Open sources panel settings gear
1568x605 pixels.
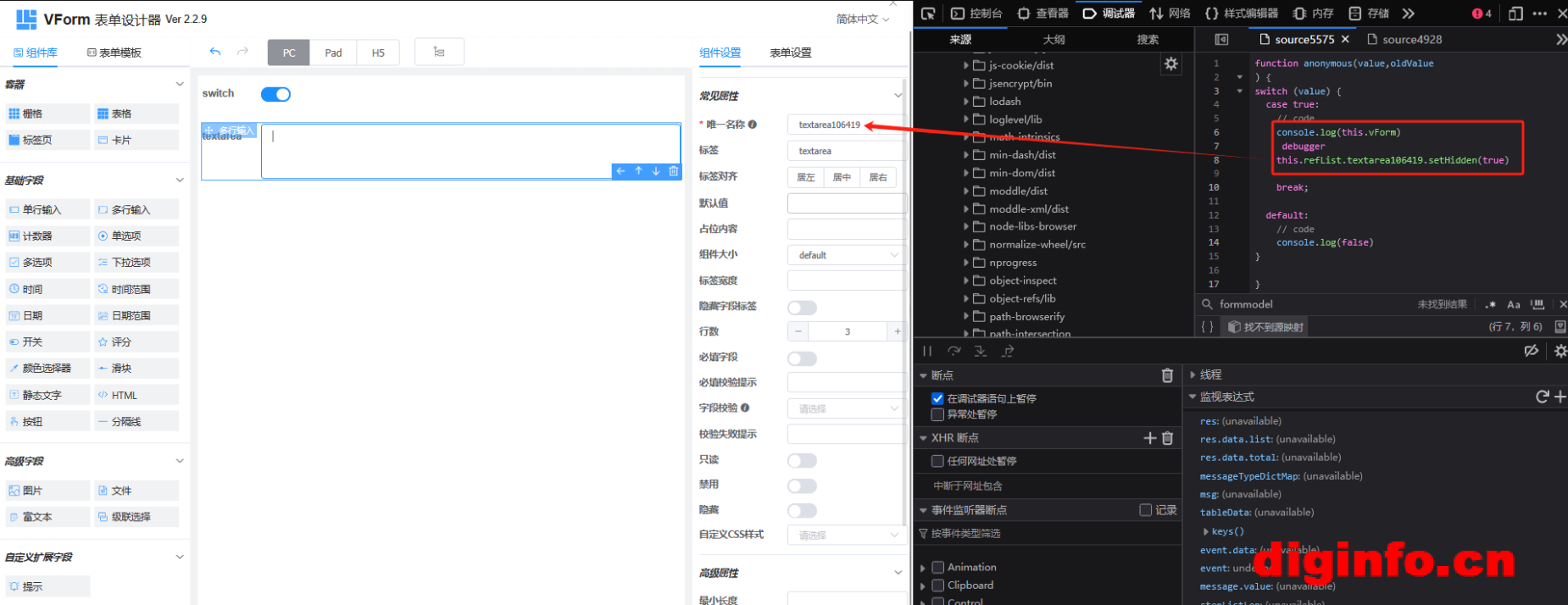tap(1171, 64)
